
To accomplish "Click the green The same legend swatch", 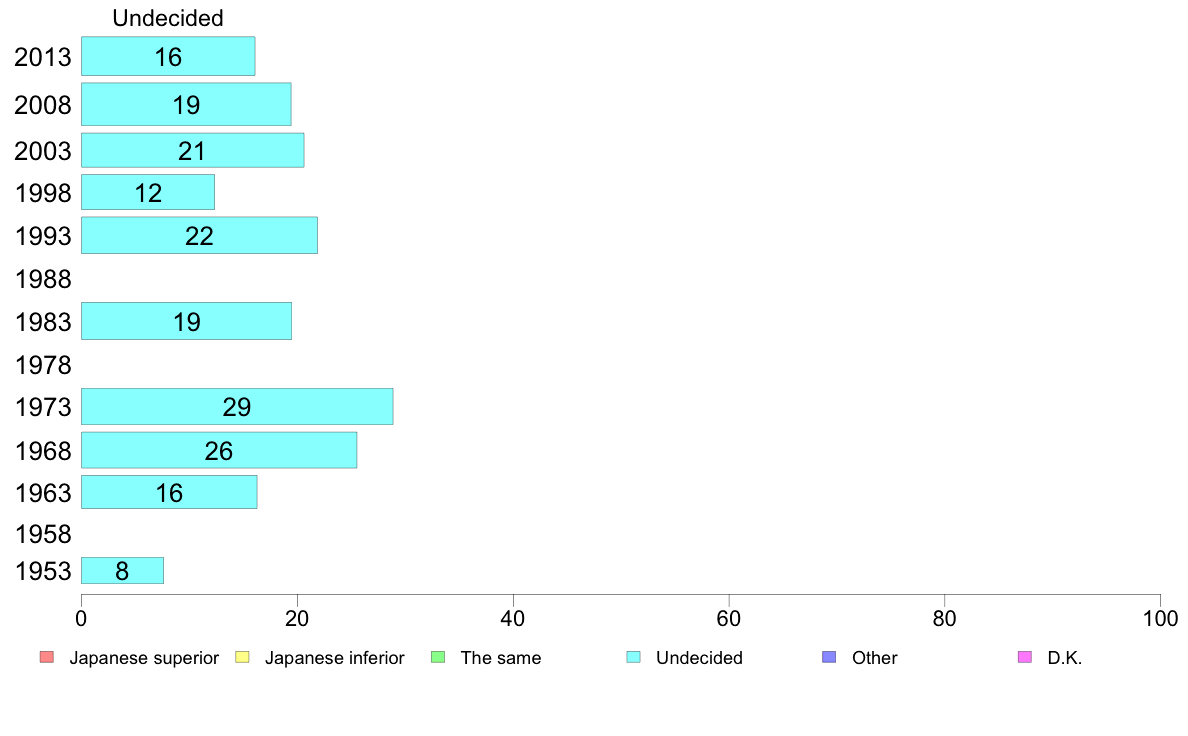I will click(438, 657).
